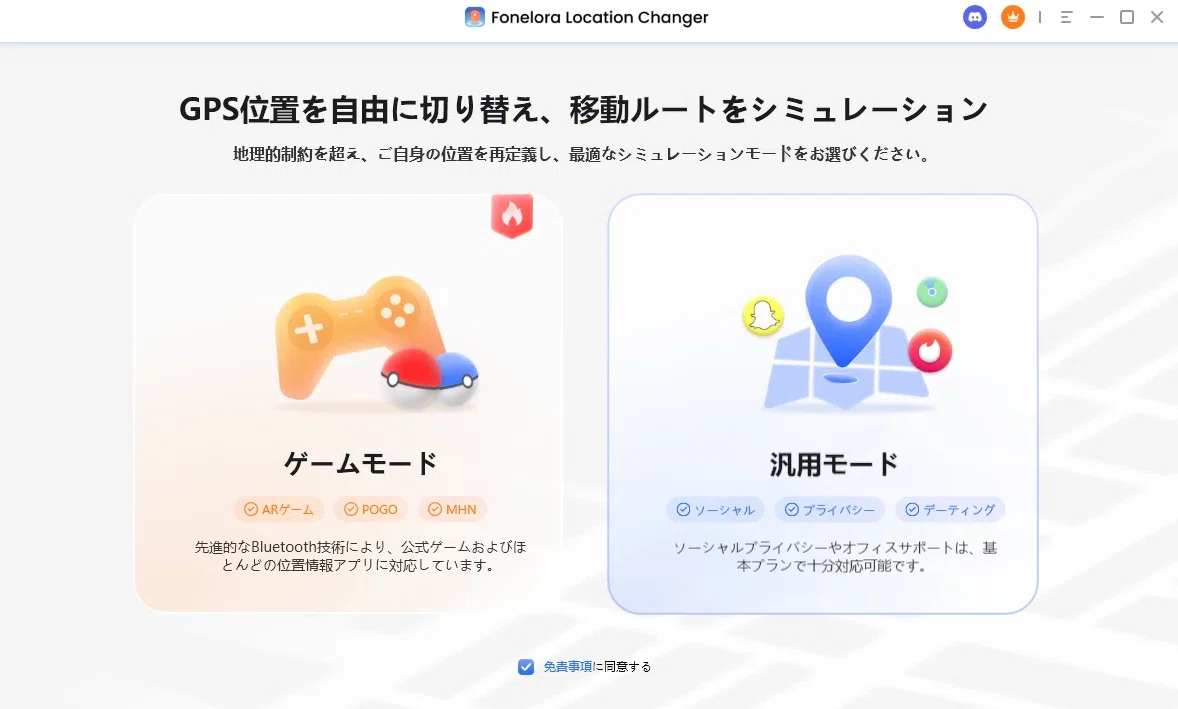Image resolution: width=1178 pixels, height=709 pixels.
Task: Open the hamburger menu in title bar
Action: click(1066, 17)
